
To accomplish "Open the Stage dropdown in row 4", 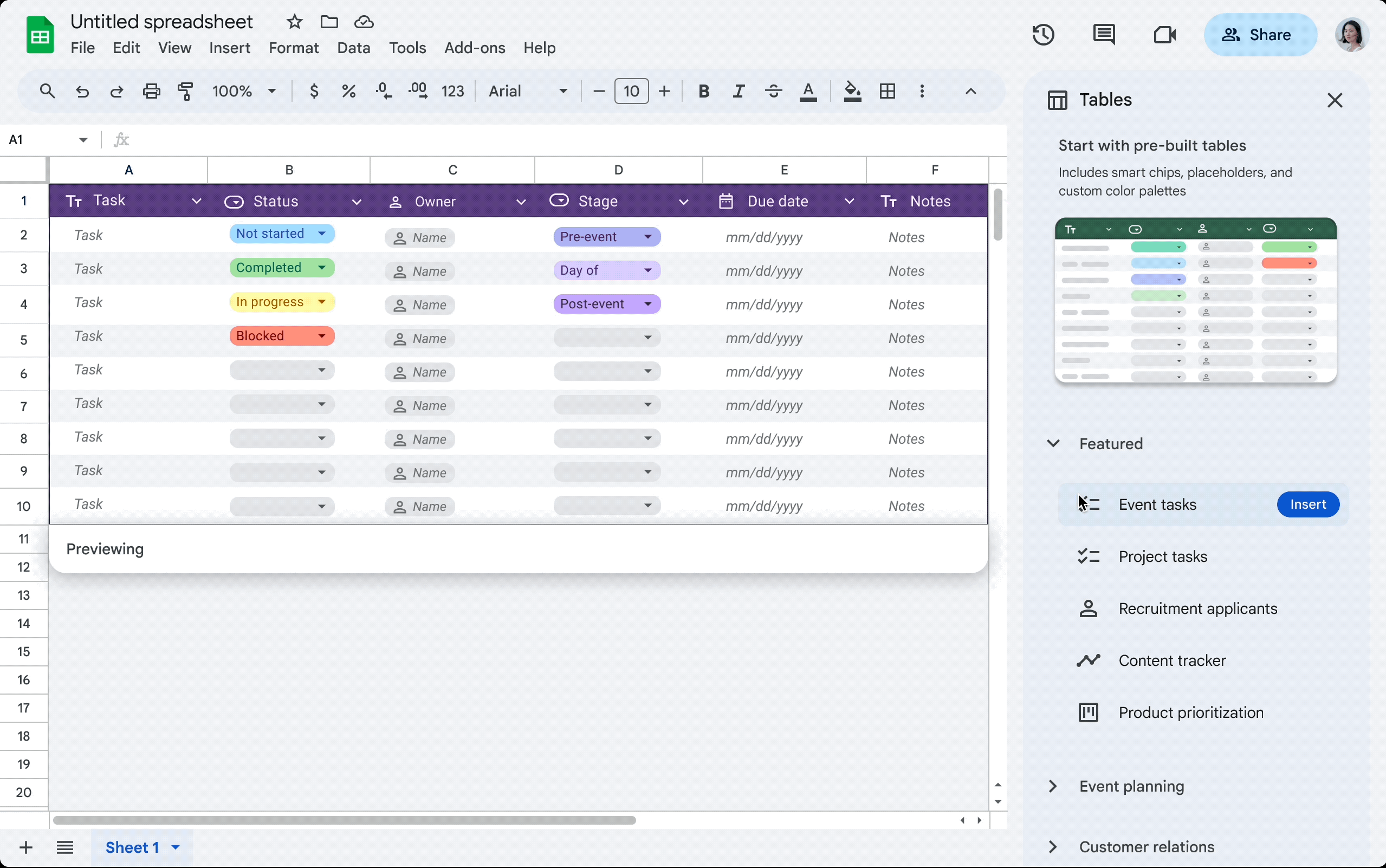I will coord(648,304).
